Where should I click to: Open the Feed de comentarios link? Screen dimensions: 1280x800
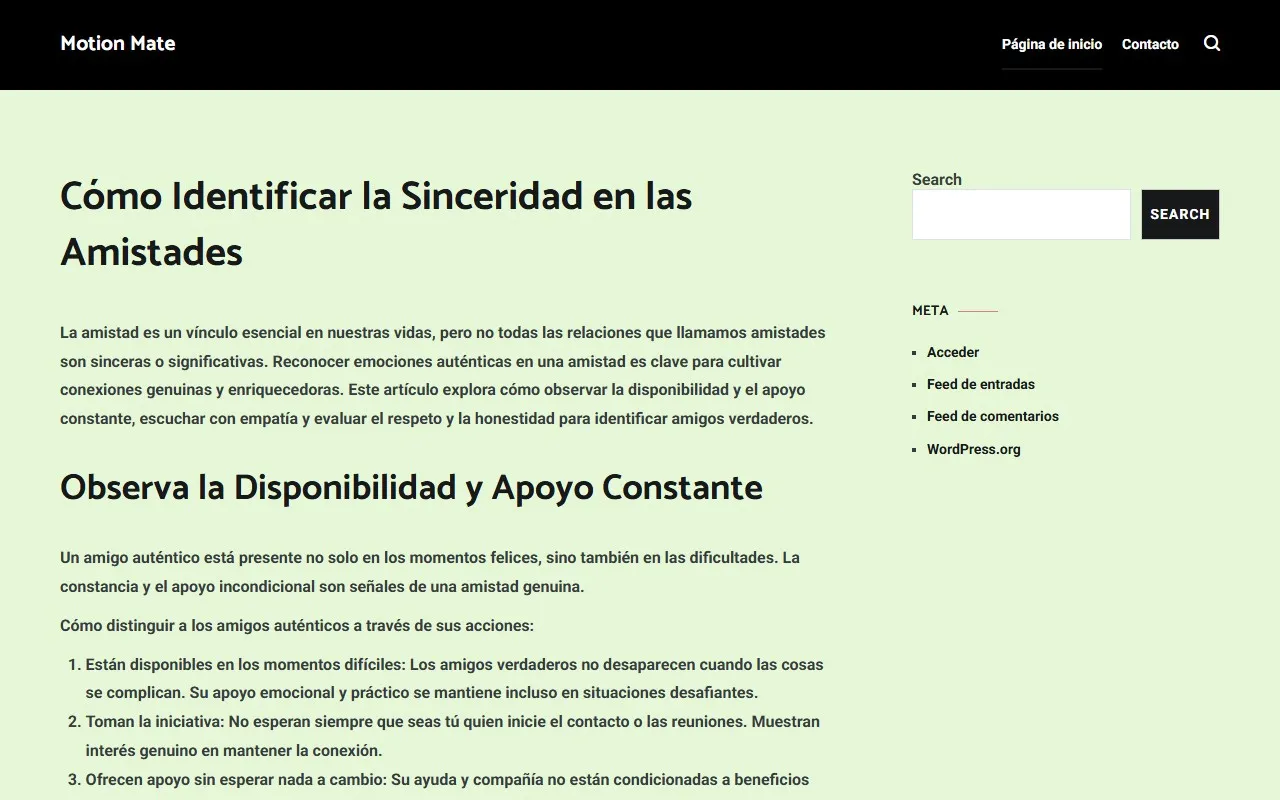[x=992, y=416]
